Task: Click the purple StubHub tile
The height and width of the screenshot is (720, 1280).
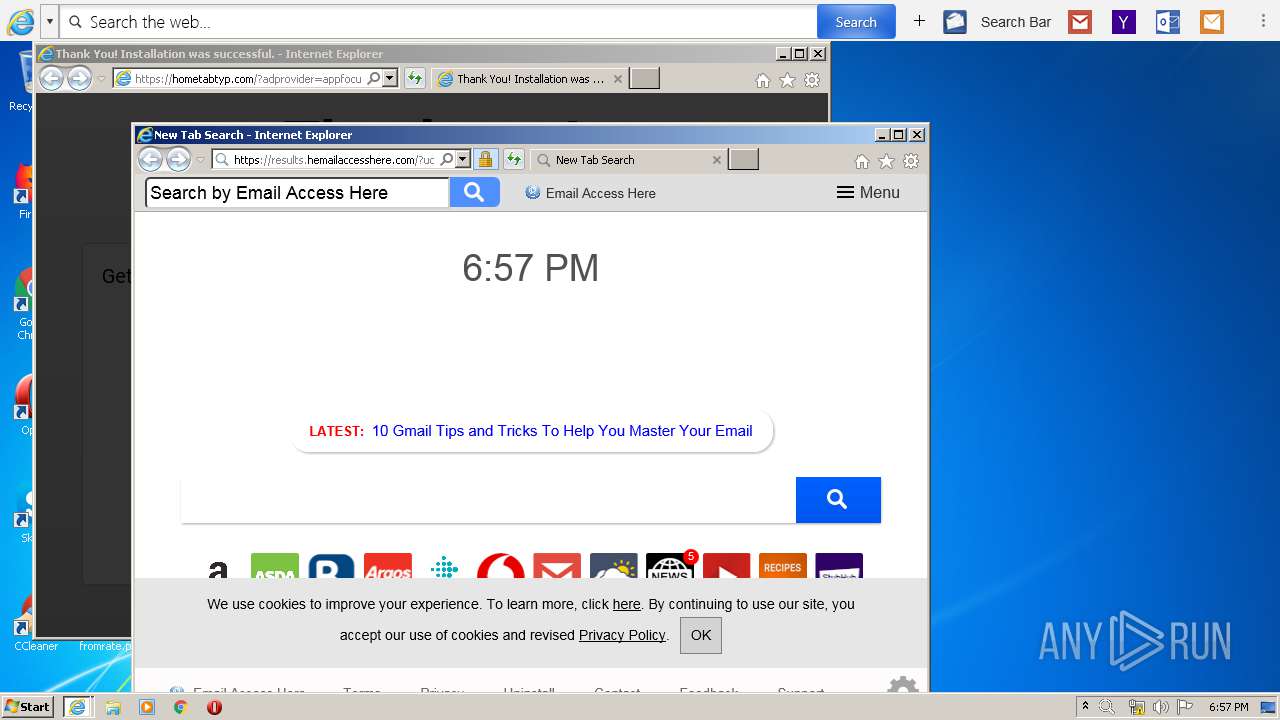Action: pyautogui.click(x=839, y=566)
